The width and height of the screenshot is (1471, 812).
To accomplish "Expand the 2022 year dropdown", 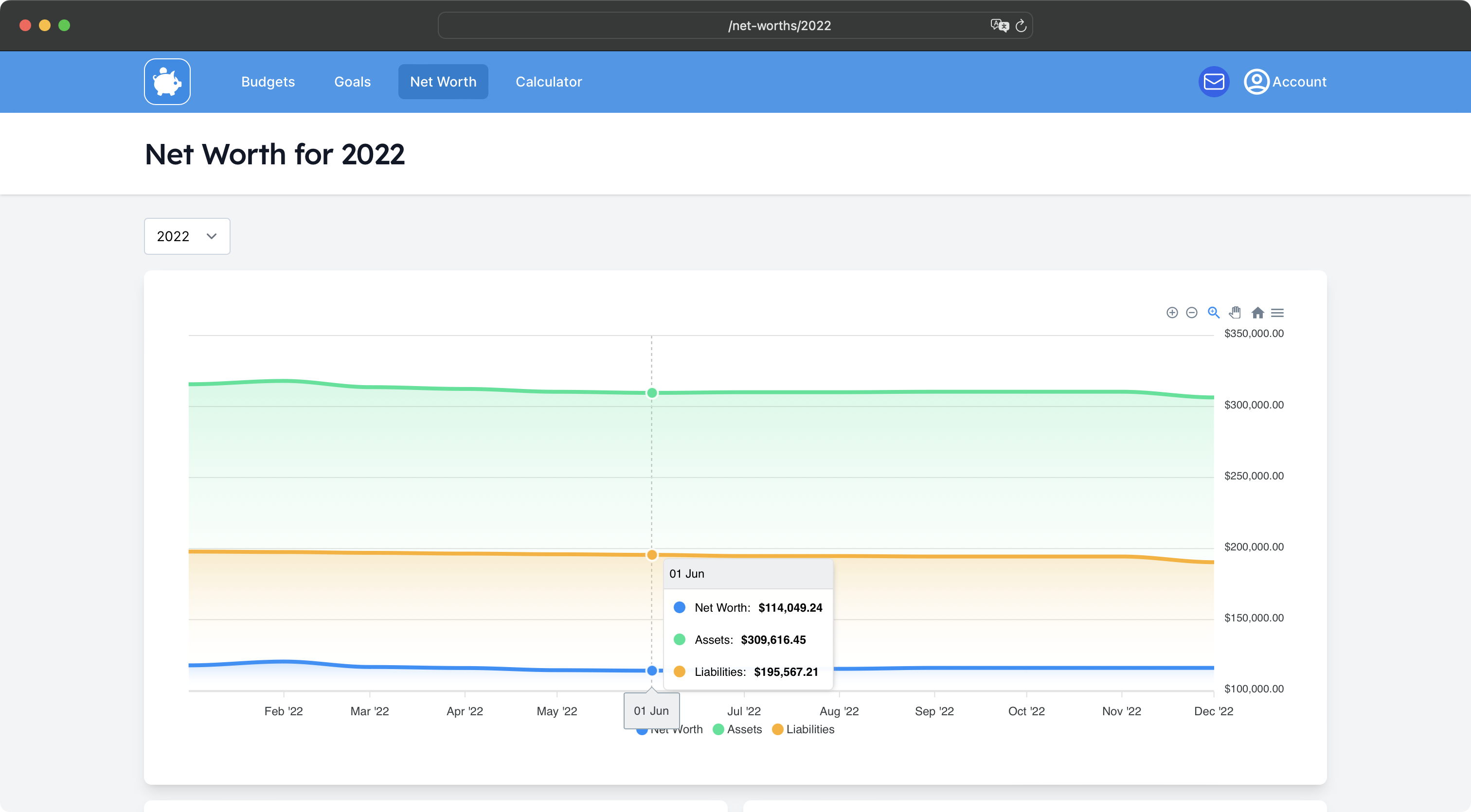I will coord(187,236).
